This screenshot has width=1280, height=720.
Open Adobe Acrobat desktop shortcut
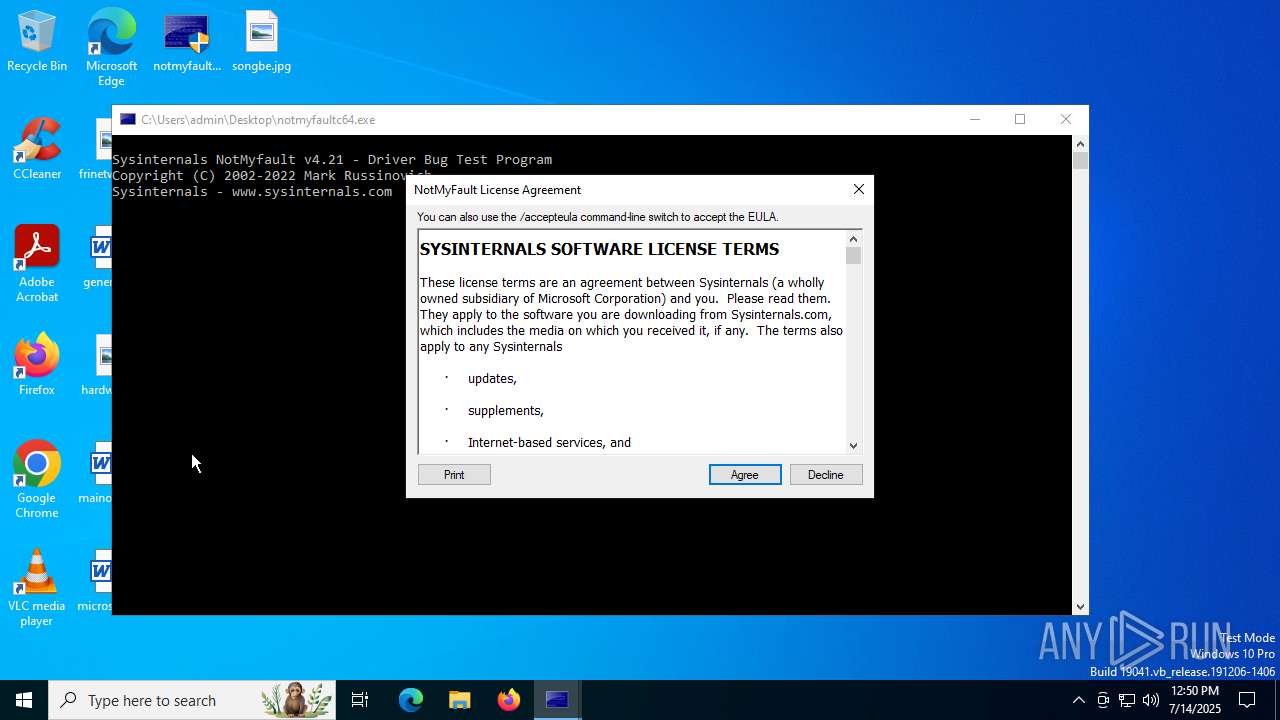point(37,265)
